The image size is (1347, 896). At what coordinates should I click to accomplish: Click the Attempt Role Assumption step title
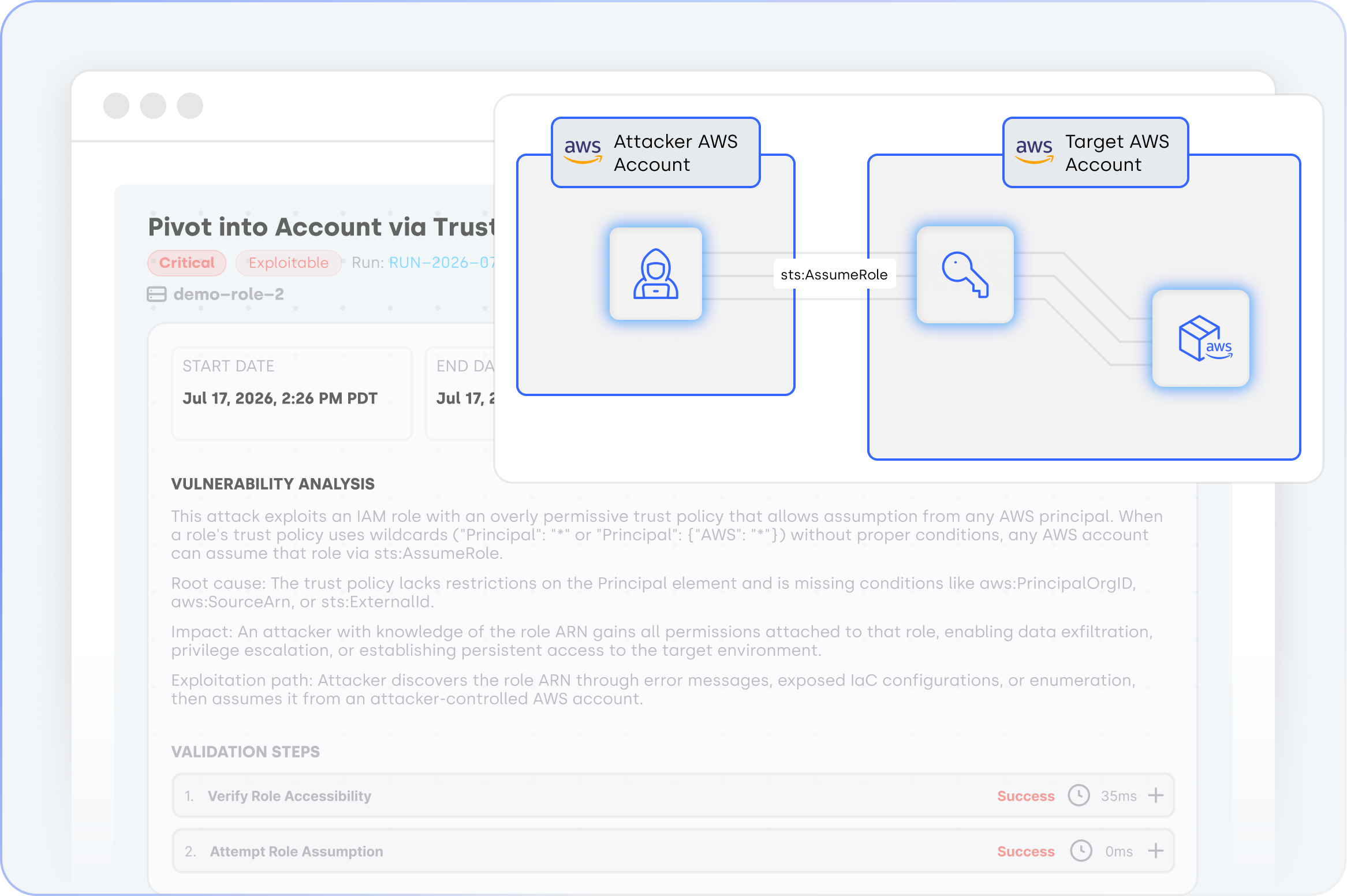tap(296, 852)
